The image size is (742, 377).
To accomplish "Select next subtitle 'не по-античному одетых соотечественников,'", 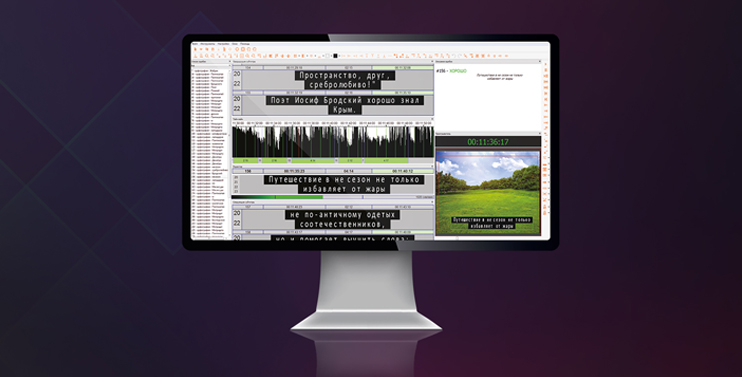I will 343,219.
